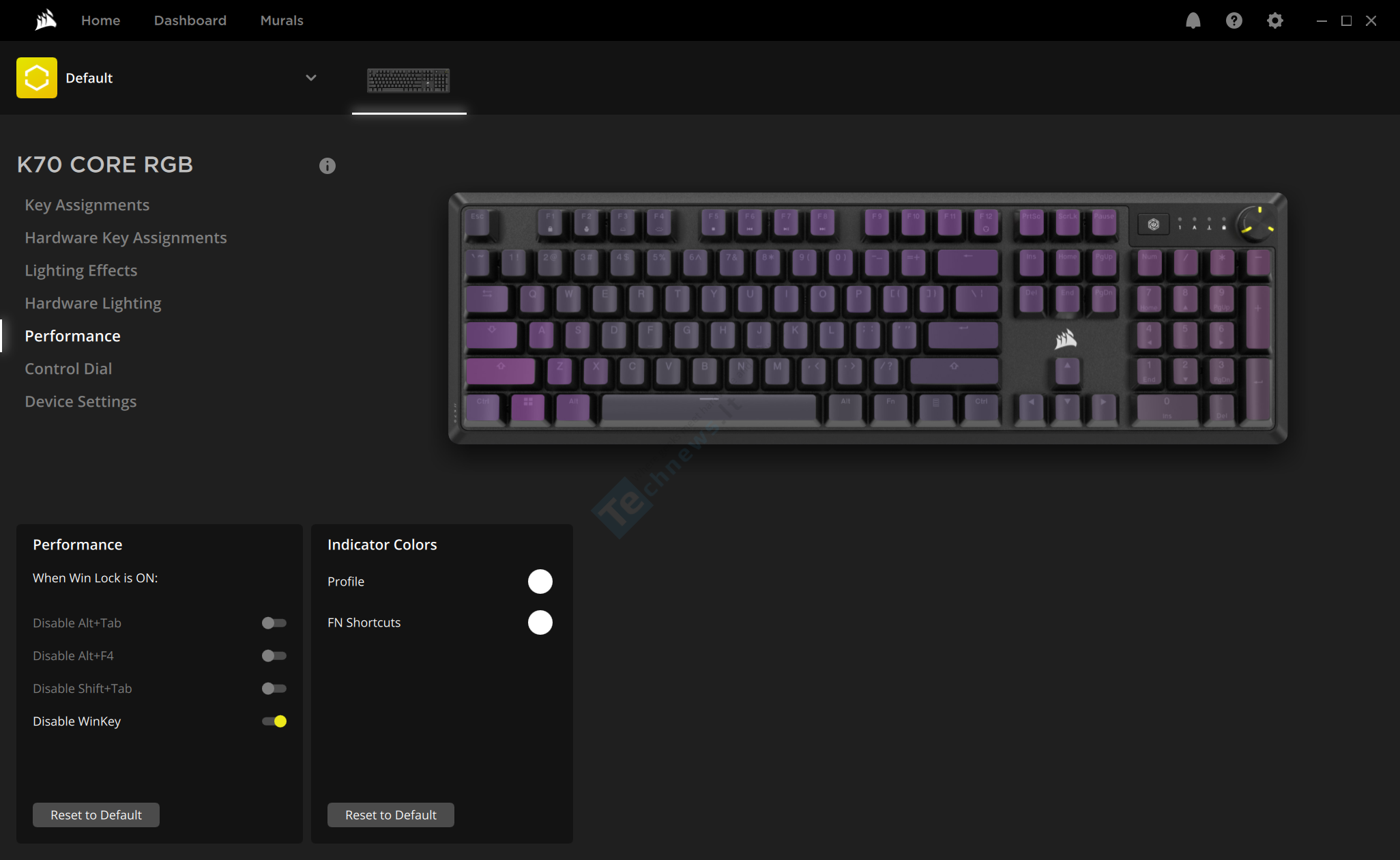Open the Lighting Effects section
Image resolution: width=1400 pixels, height=860 pixels.
[81, 270]
